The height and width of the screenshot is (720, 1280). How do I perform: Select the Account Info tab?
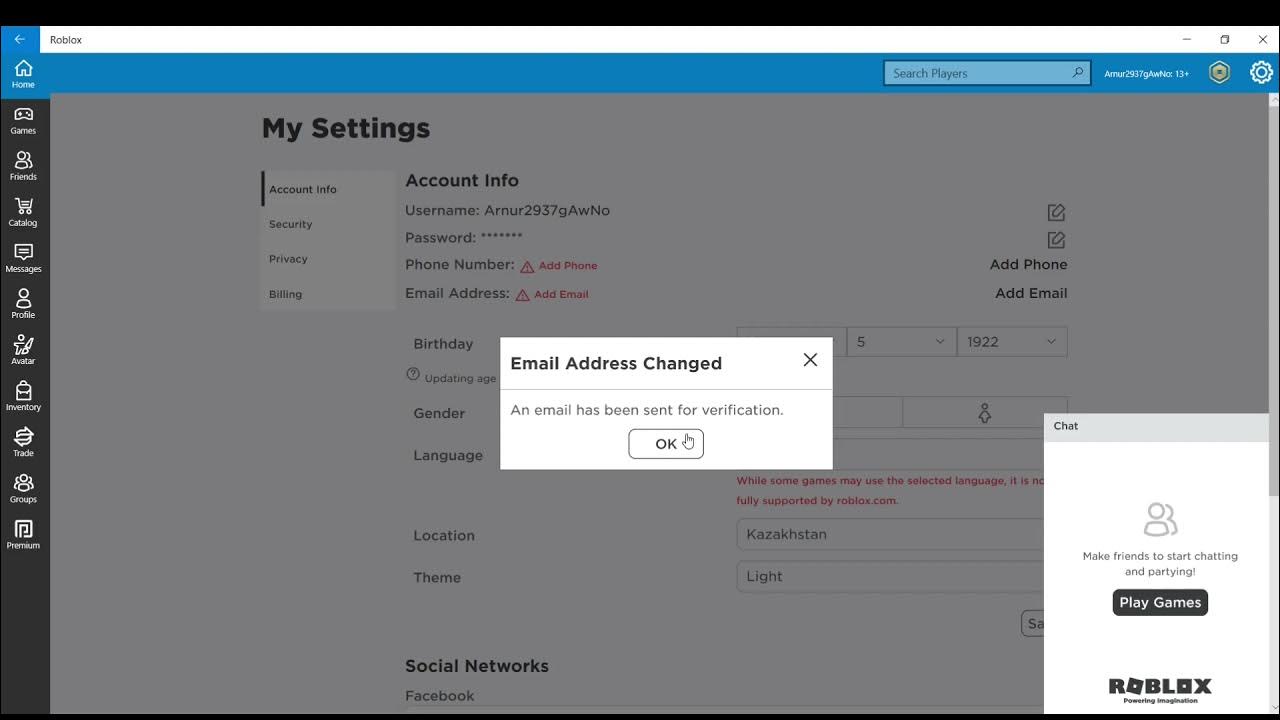point(328,189)
